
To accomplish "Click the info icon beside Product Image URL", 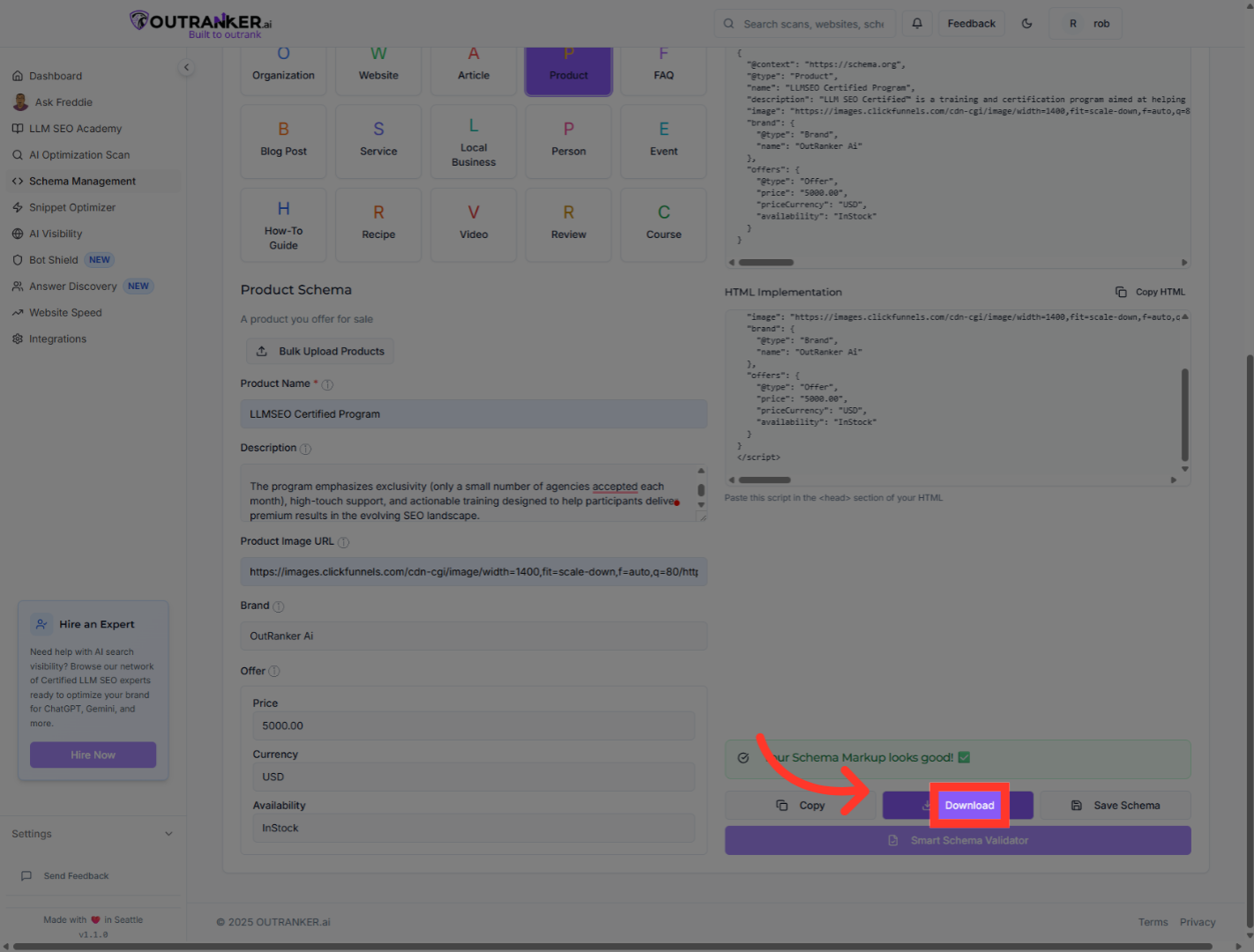I will click(343, 542).
